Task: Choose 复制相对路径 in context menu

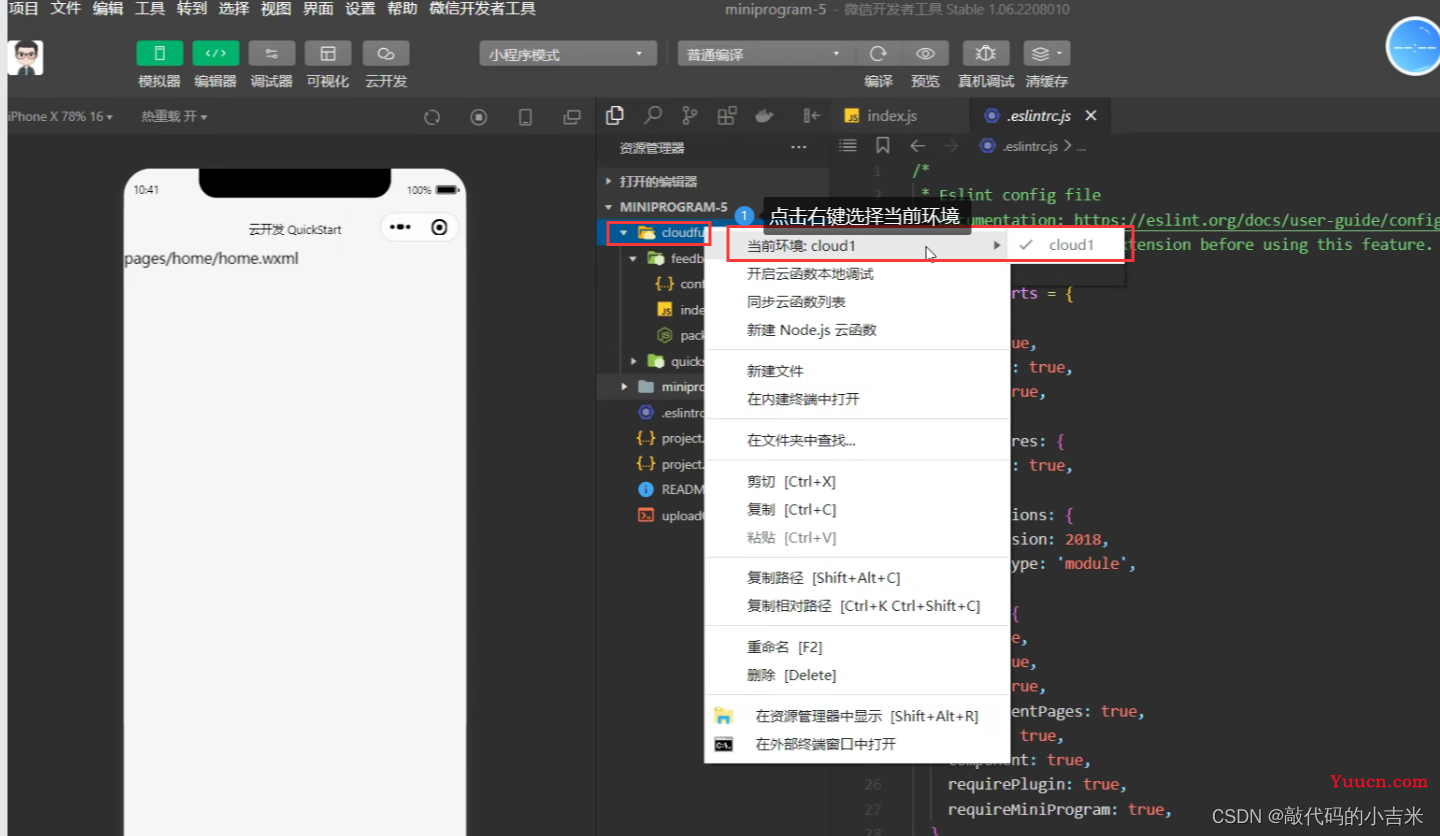Action: tap(857, 606)
